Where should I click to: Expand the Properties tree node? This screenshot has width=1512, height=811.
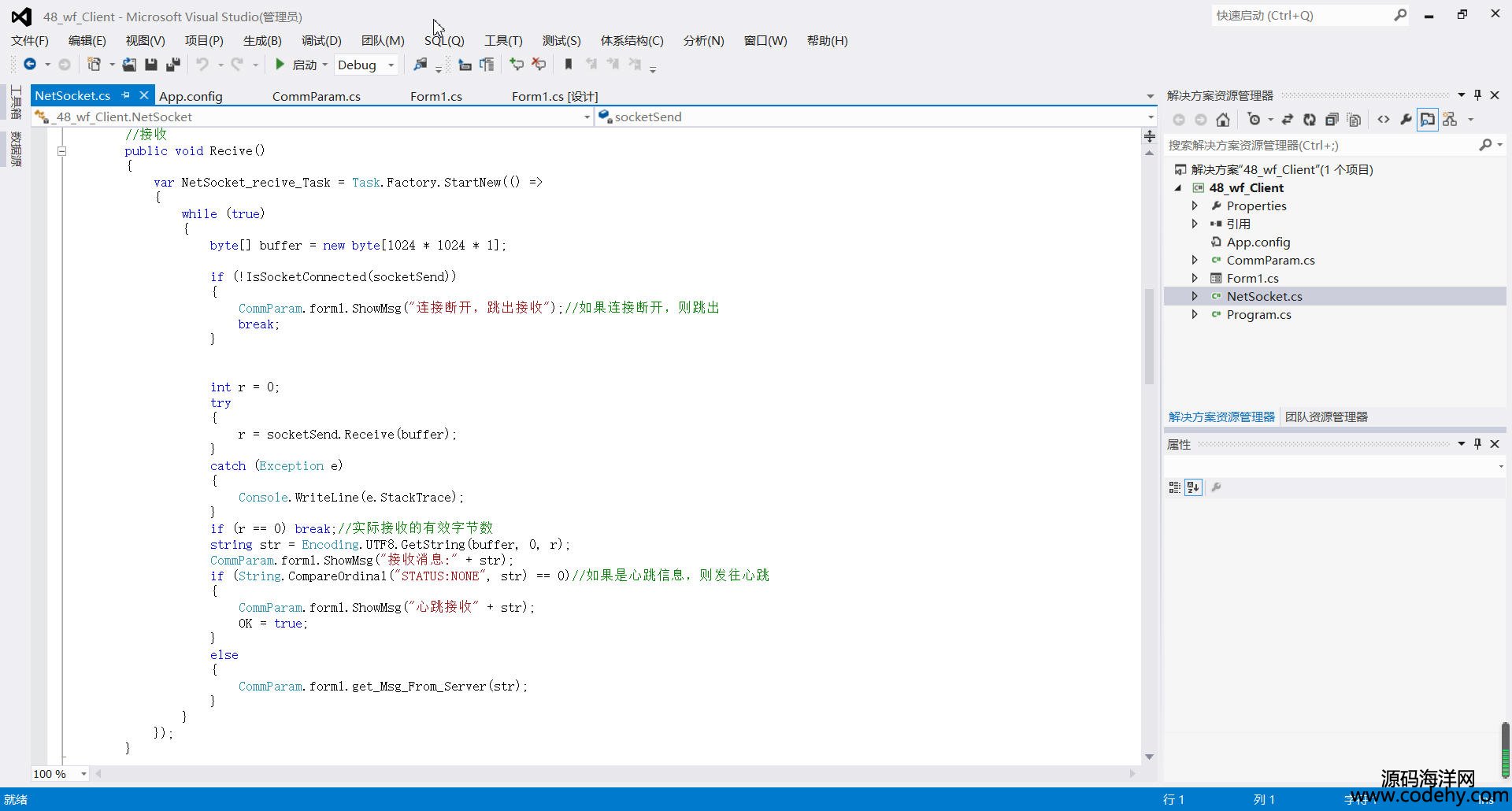pyautogui.click(x=1195, y=206)
